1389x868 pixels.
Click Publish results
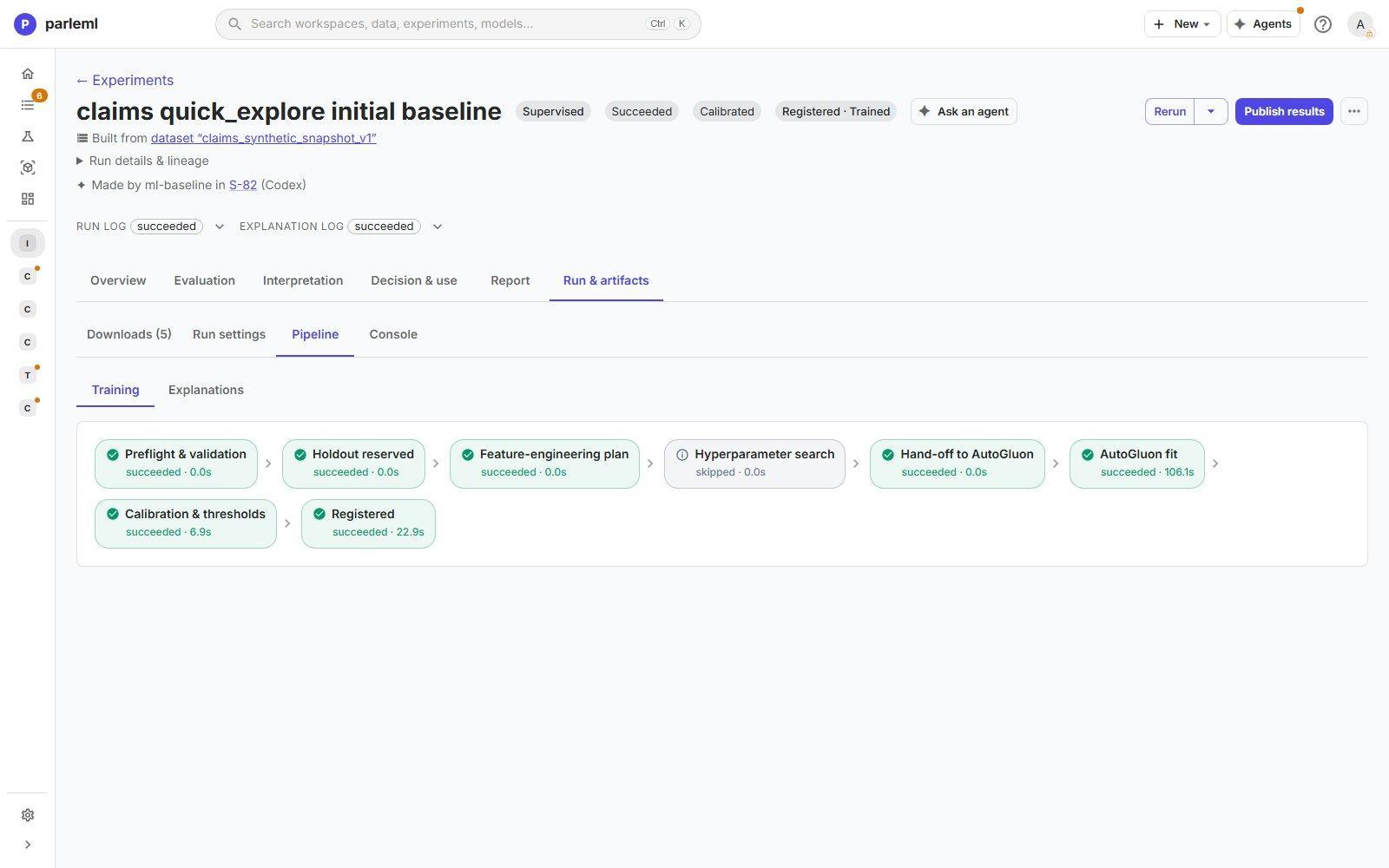pos(1284,111)
